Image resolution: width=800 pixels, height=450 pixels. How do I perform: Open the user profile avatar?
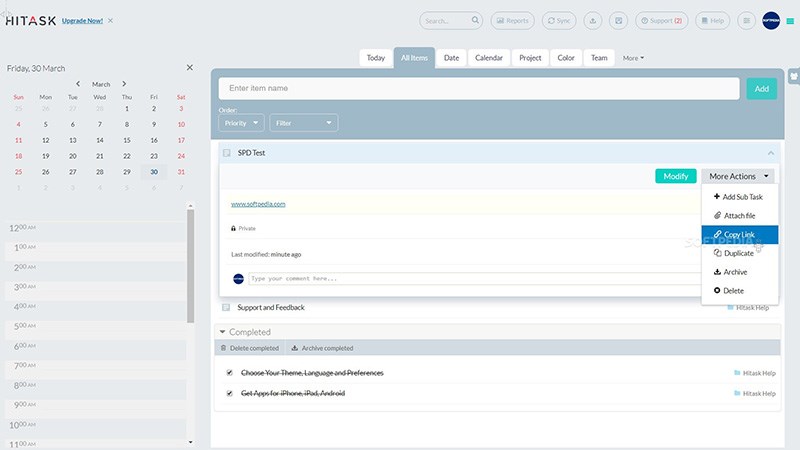coord(771,21)
